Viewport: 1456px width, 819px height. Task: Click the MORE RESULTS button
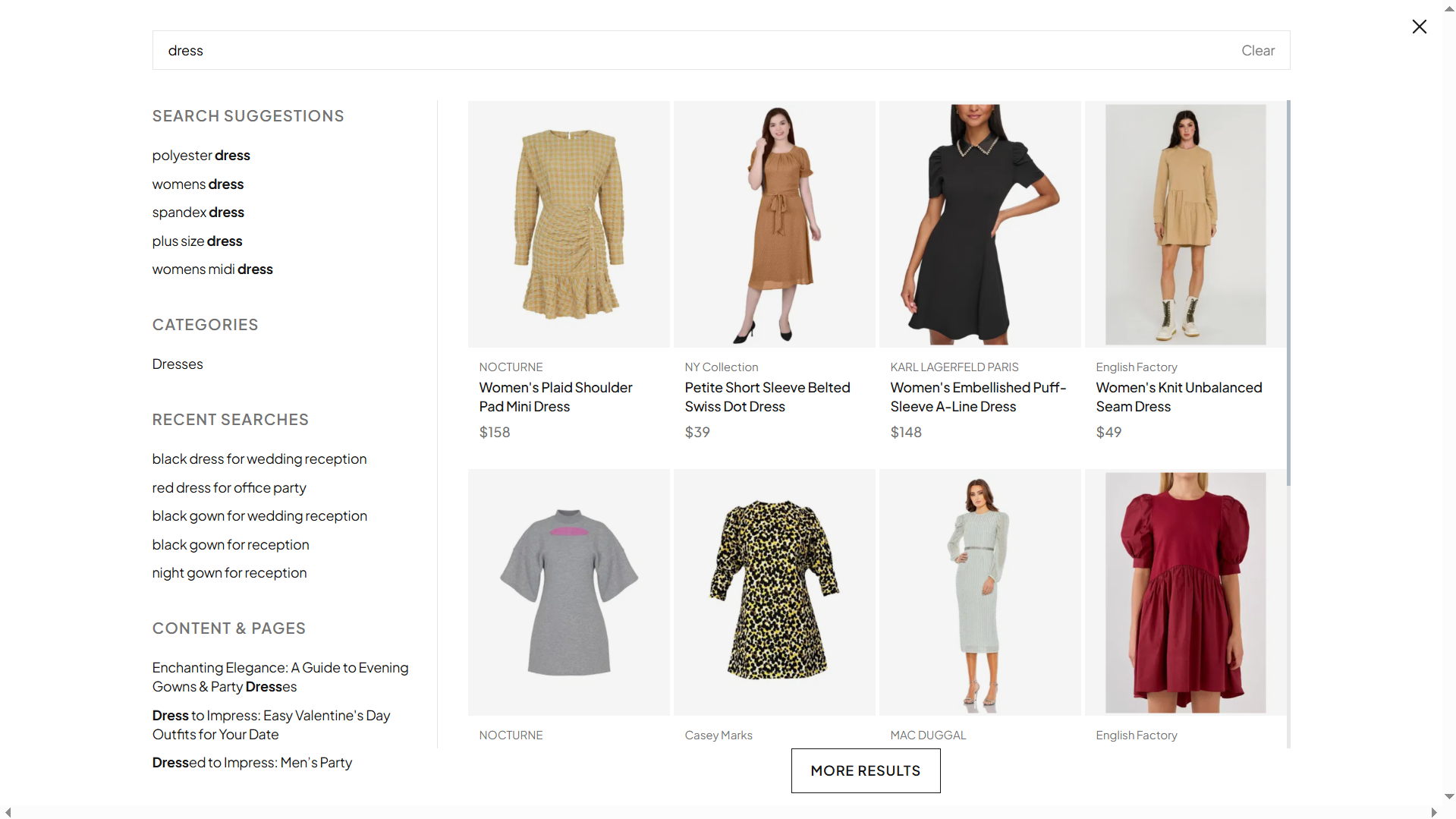click(x=865, y=770)
